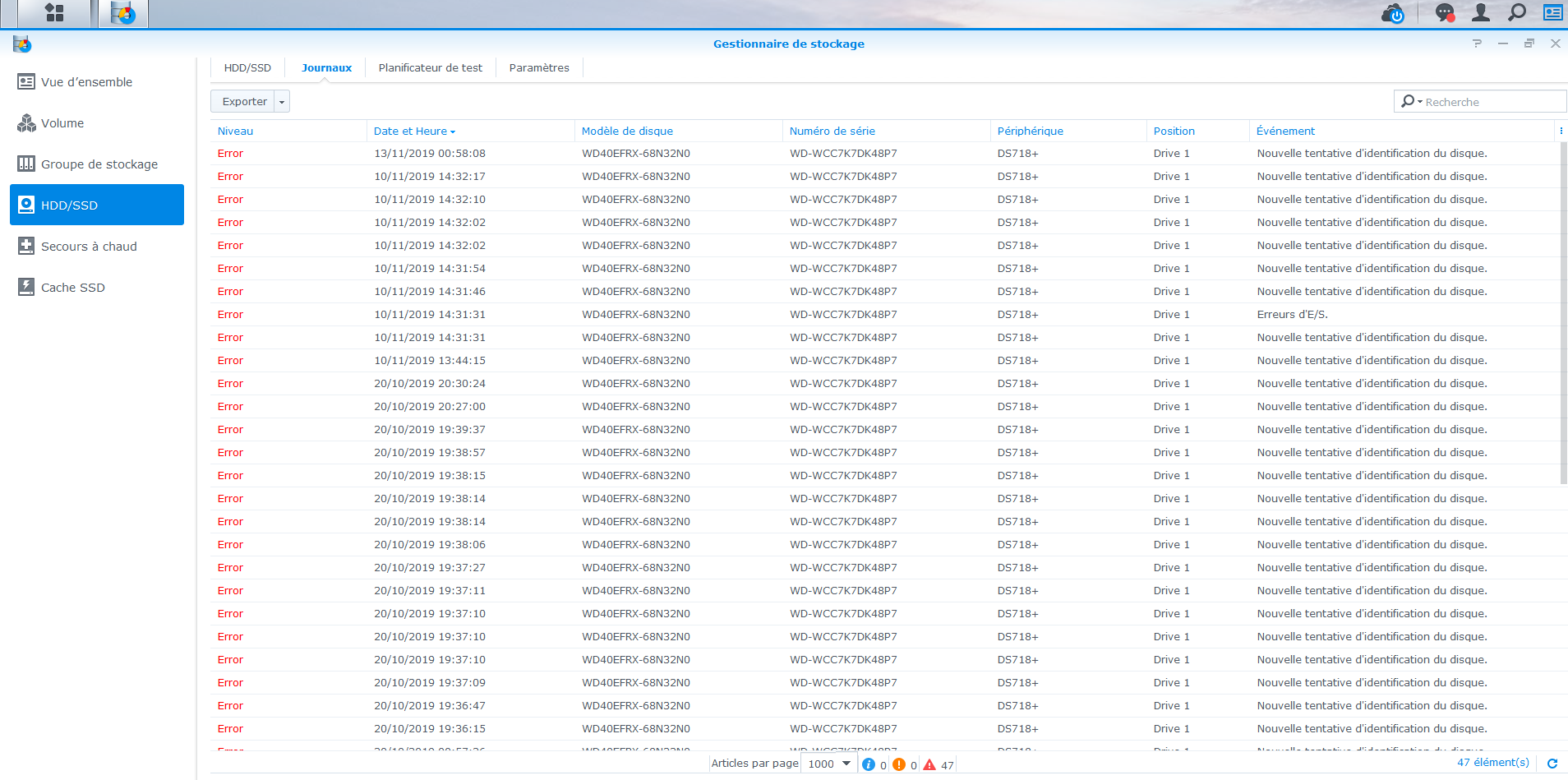Click the magnifier search icon in top bar
The height and width of the screenshot is (780, 1568).
click(1517, 13)
